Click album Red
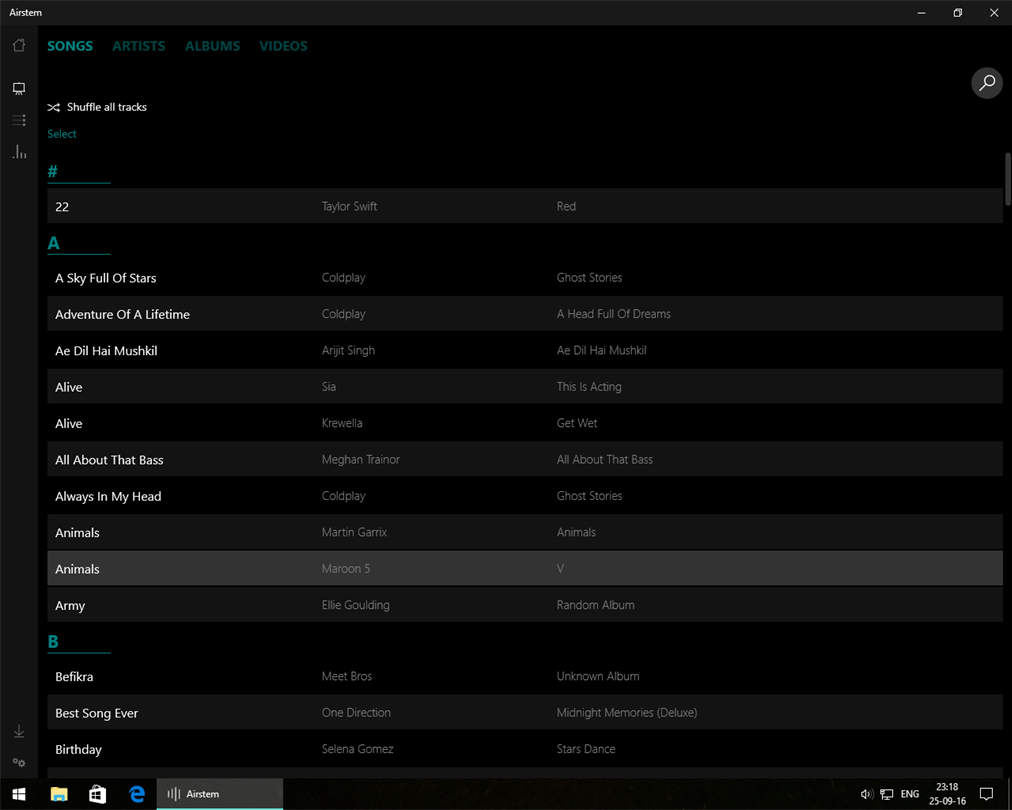 [x=566, y=206]
